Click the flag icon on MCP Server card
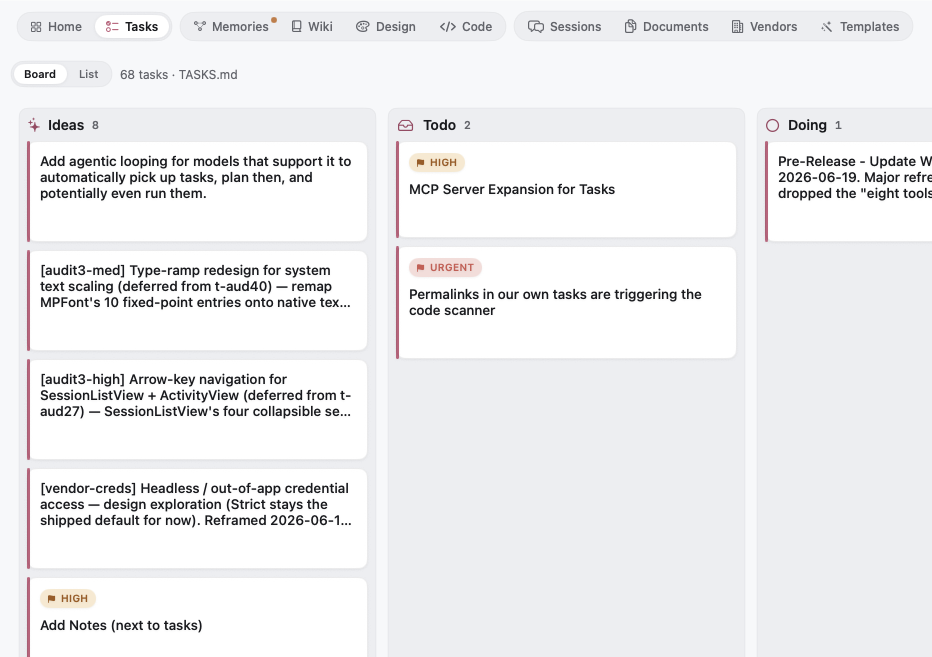932x657 pixels. [x=420, y=163]
